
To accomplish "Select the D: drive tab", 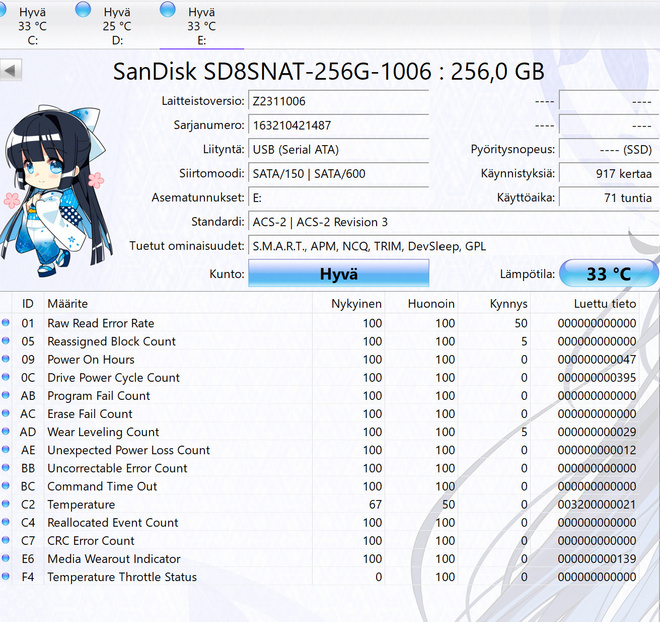I will tap(117, 24).
